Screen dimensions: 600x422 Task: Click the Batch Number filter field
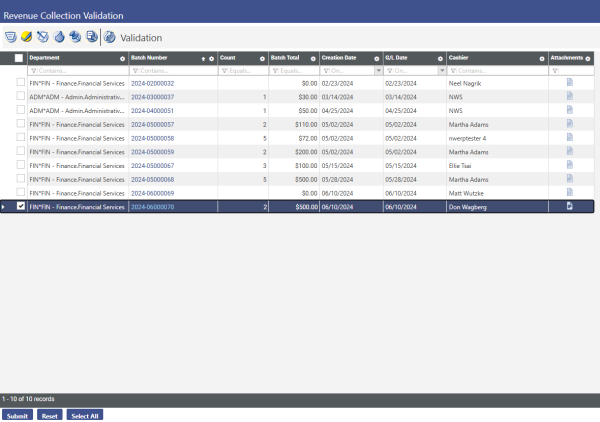click(173, 70)
